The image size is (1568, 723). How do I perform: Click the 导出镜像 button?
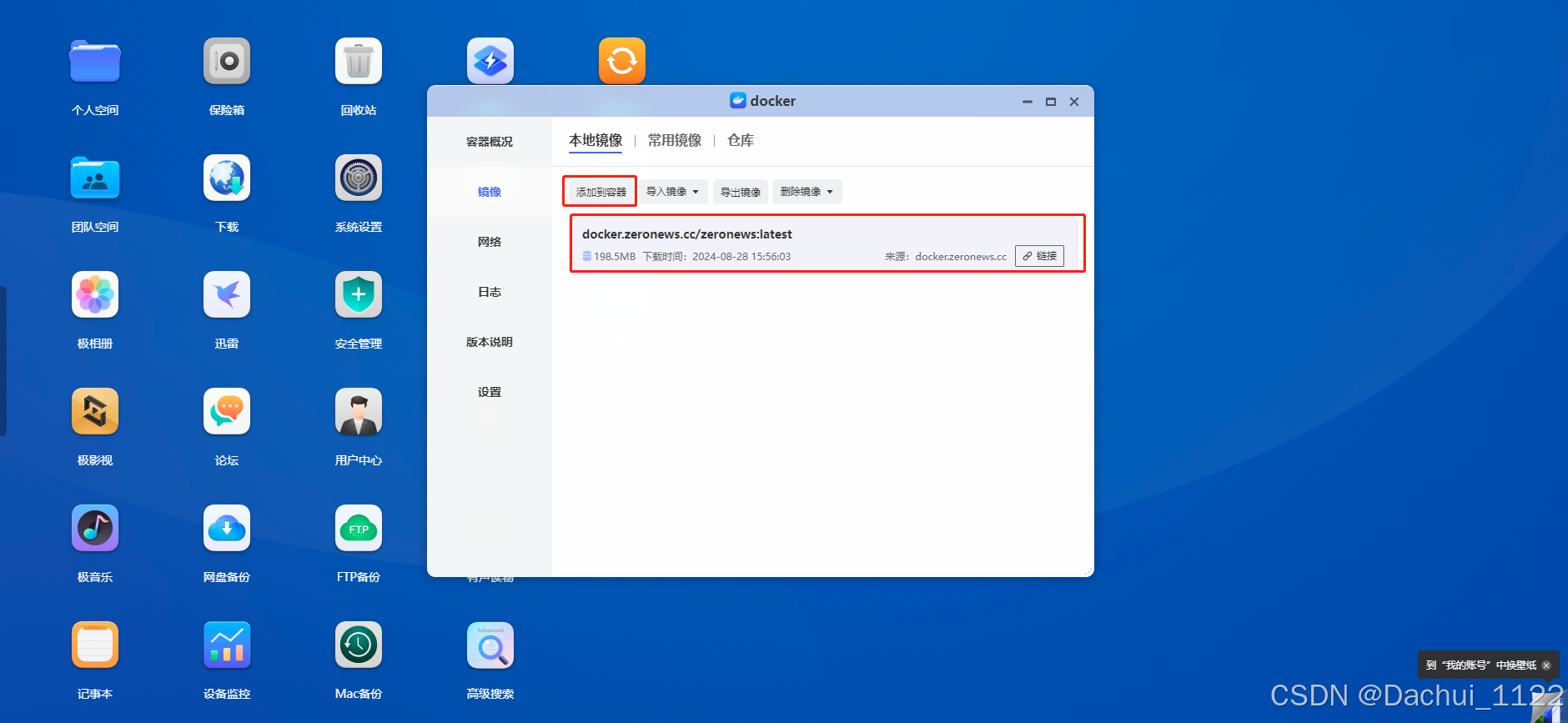tap(741, 192)
